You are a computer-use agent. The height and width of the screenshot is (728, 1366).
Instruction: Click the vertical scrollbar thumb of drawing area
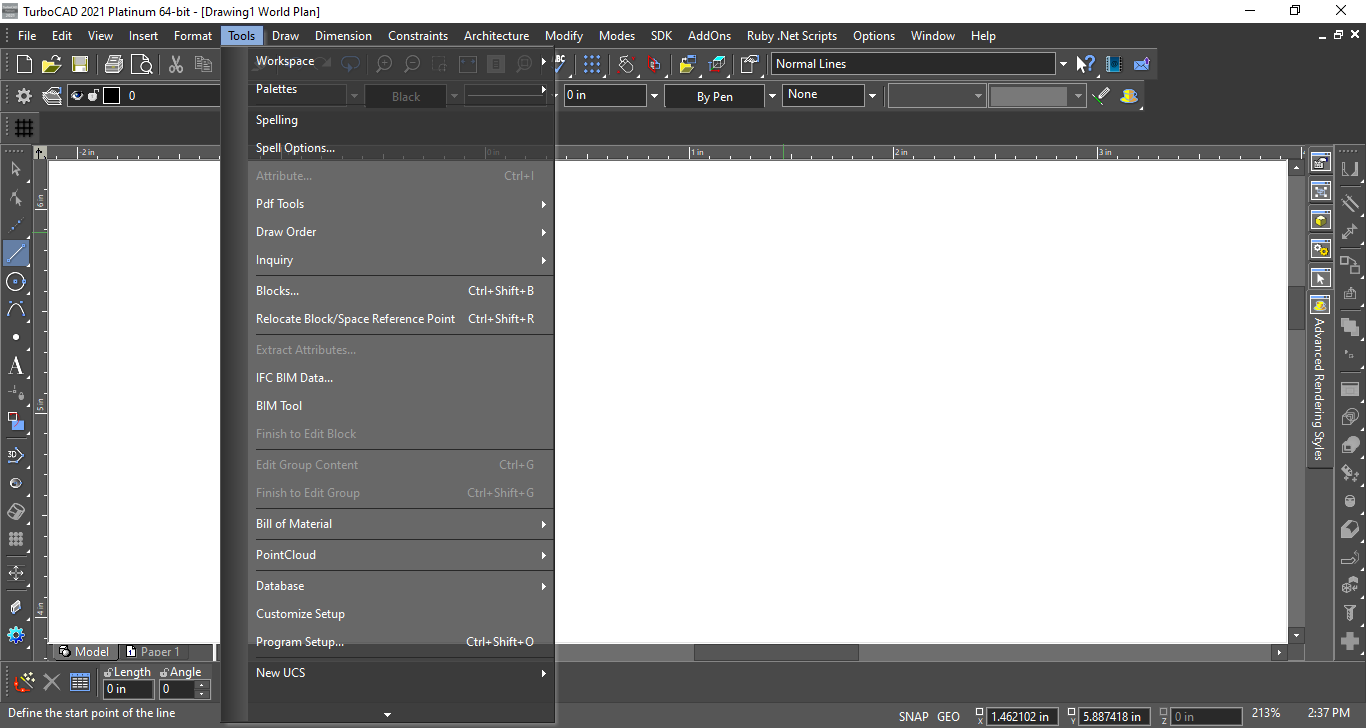(1296, 308)
